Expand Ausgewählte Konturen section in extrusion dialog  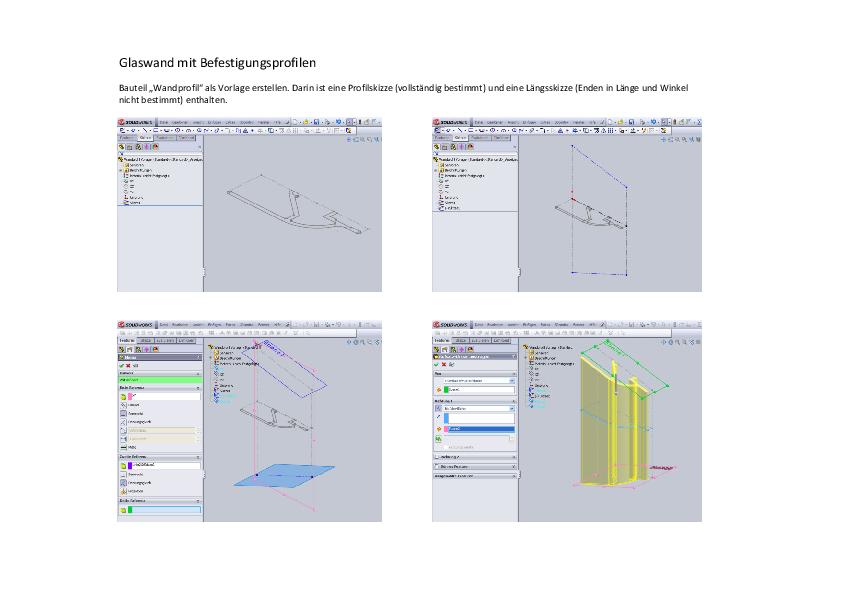[514, 476]
